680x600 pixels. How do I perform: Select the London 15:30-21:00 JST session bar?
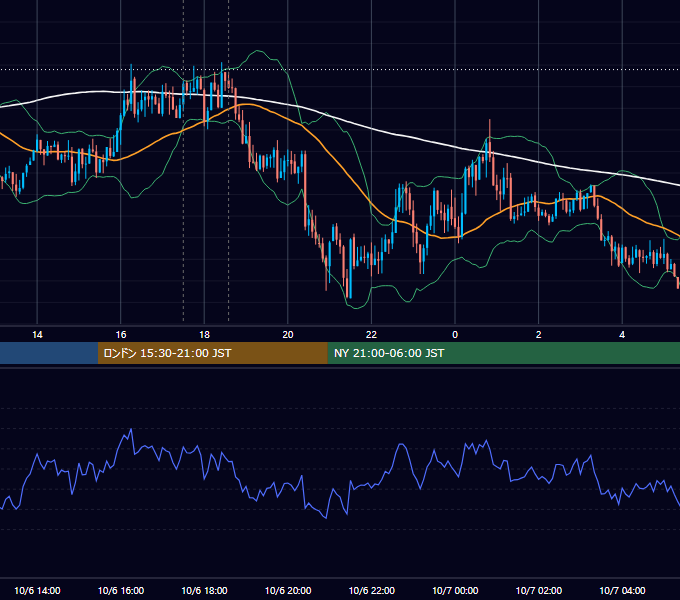pyautogui.click(x=212, y=353)
